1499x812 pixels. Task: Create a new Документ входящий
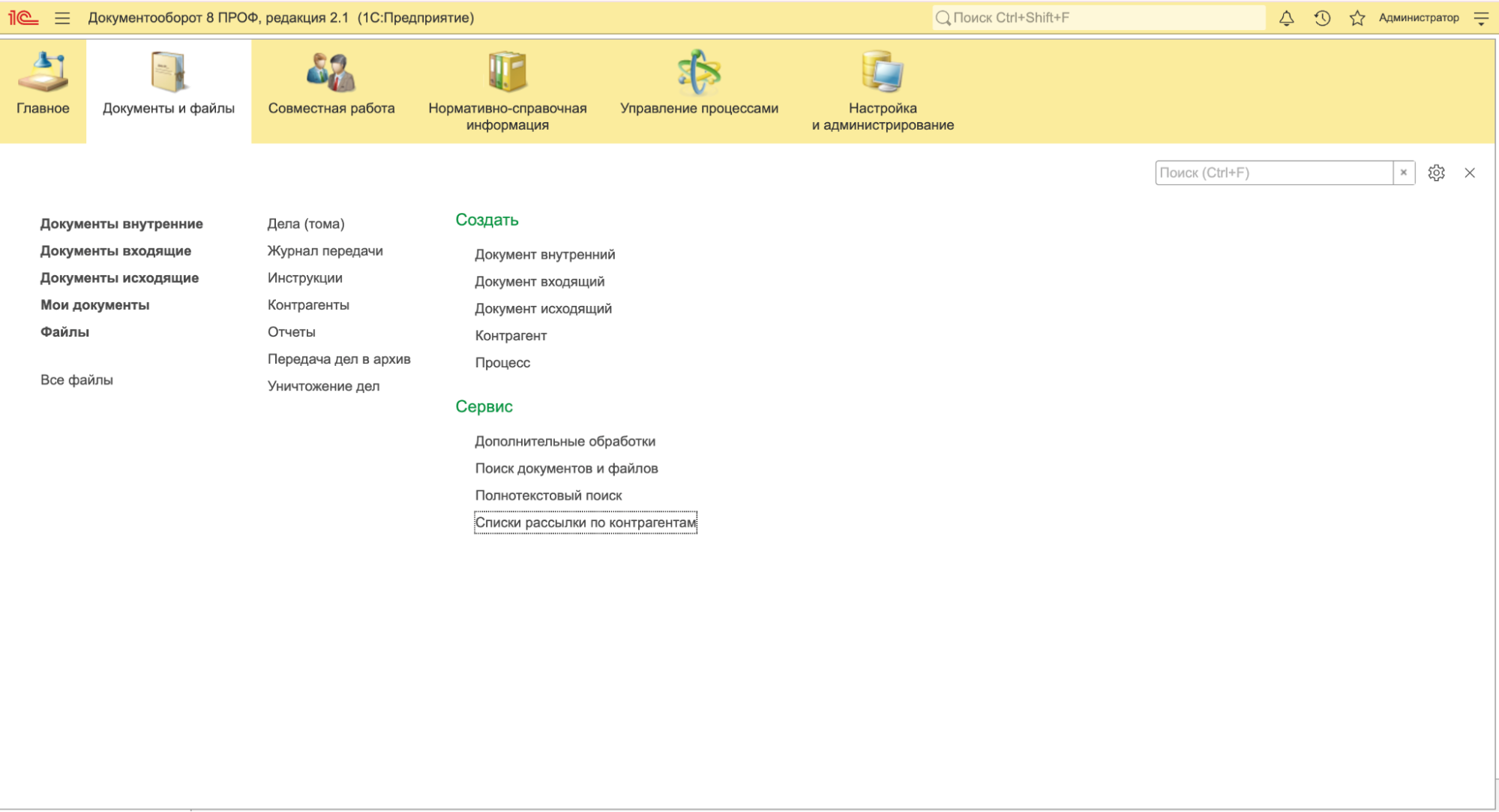point(539,282)
